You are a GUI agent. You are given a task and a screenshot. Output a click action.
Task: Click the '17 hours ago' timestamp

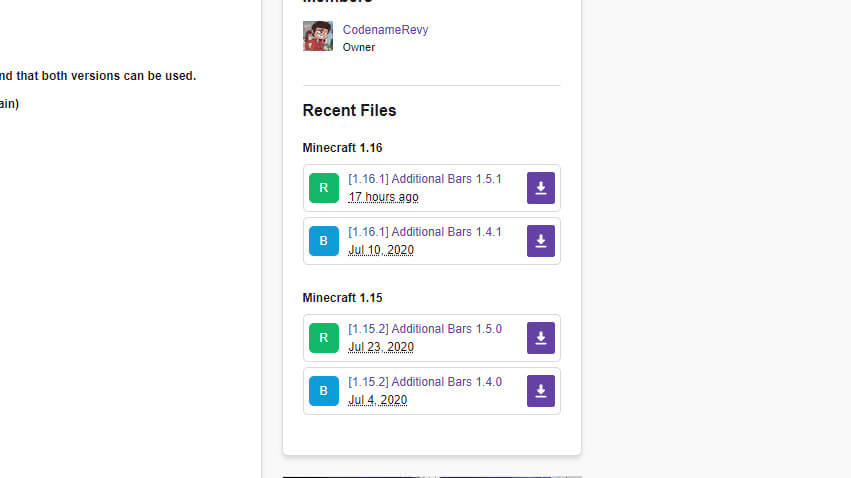[x=383, y=197]
